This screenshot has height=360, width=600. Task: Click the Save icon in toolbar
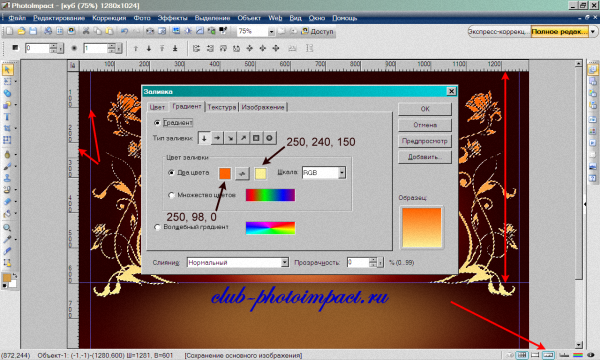click(x=33, y=31)
